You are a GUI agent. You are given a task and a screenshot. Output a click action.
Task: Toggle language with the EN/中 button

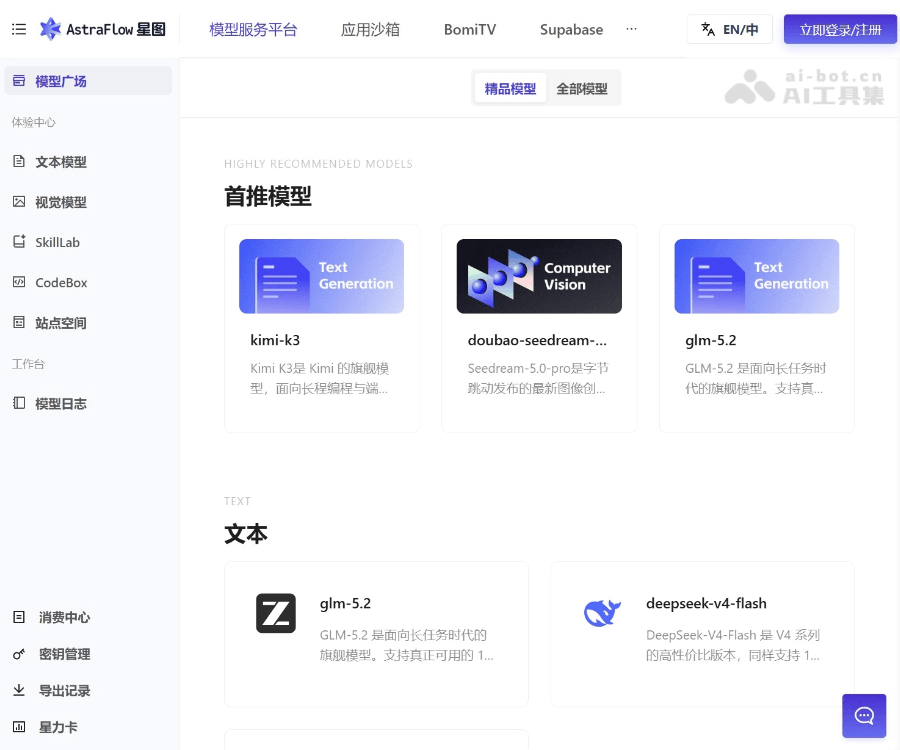click(x=730, y=29)
